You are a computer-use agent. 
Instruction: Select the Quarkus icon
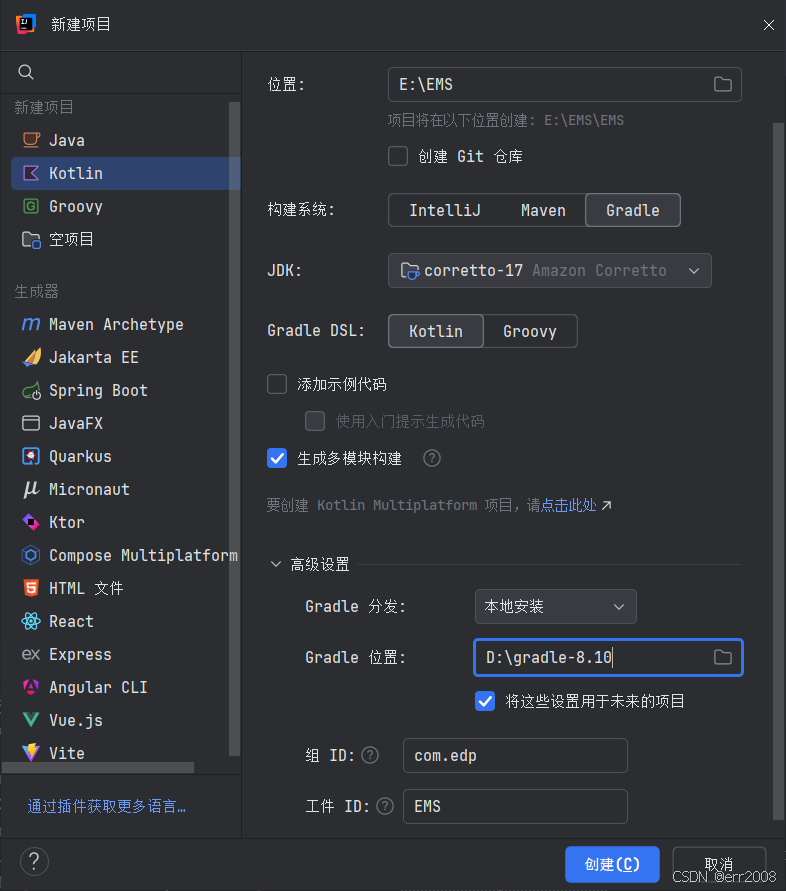(x=31, y=456)
